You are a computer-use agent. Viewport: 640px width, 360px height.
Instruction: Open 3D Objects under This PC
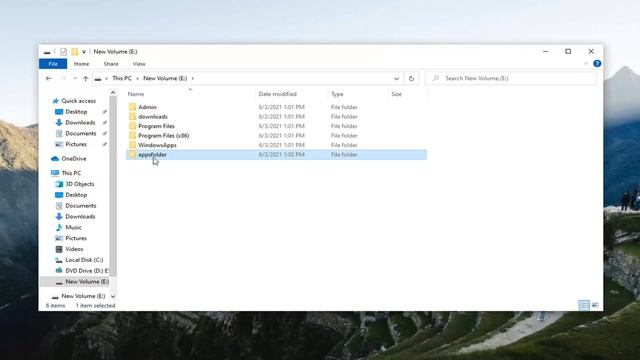(80, 184)
